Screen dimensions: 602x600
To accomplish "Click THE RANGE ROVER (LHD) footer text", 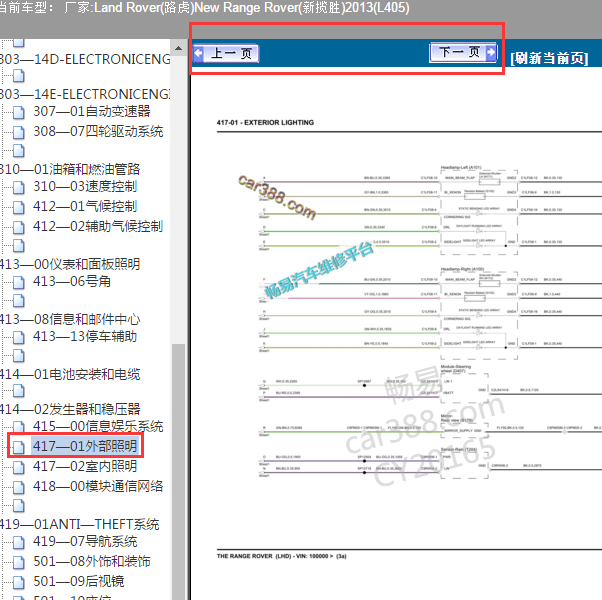I will coord(281,556).
